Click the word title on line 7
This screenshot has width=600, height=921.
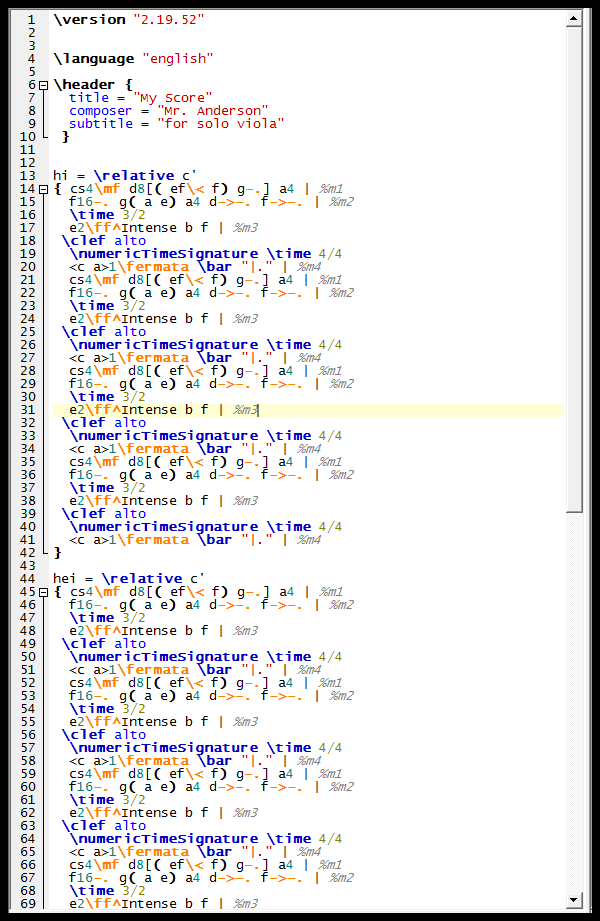[x=89, y=98]
